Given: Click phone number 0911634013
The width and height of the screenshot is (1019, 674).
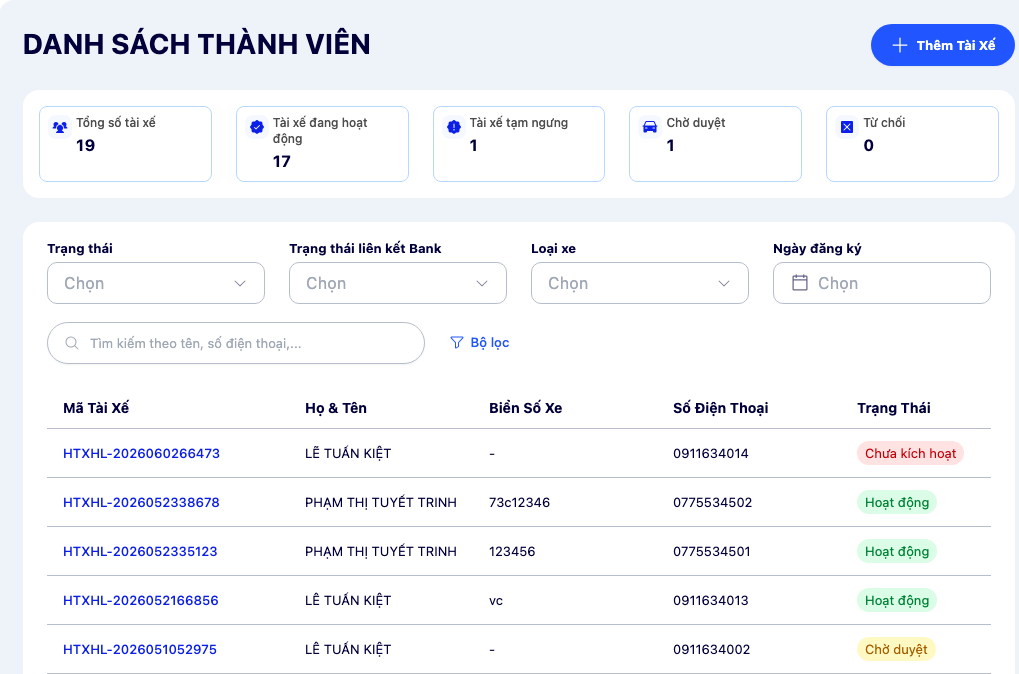Looking at the screenshot, I should coord(711,601).
